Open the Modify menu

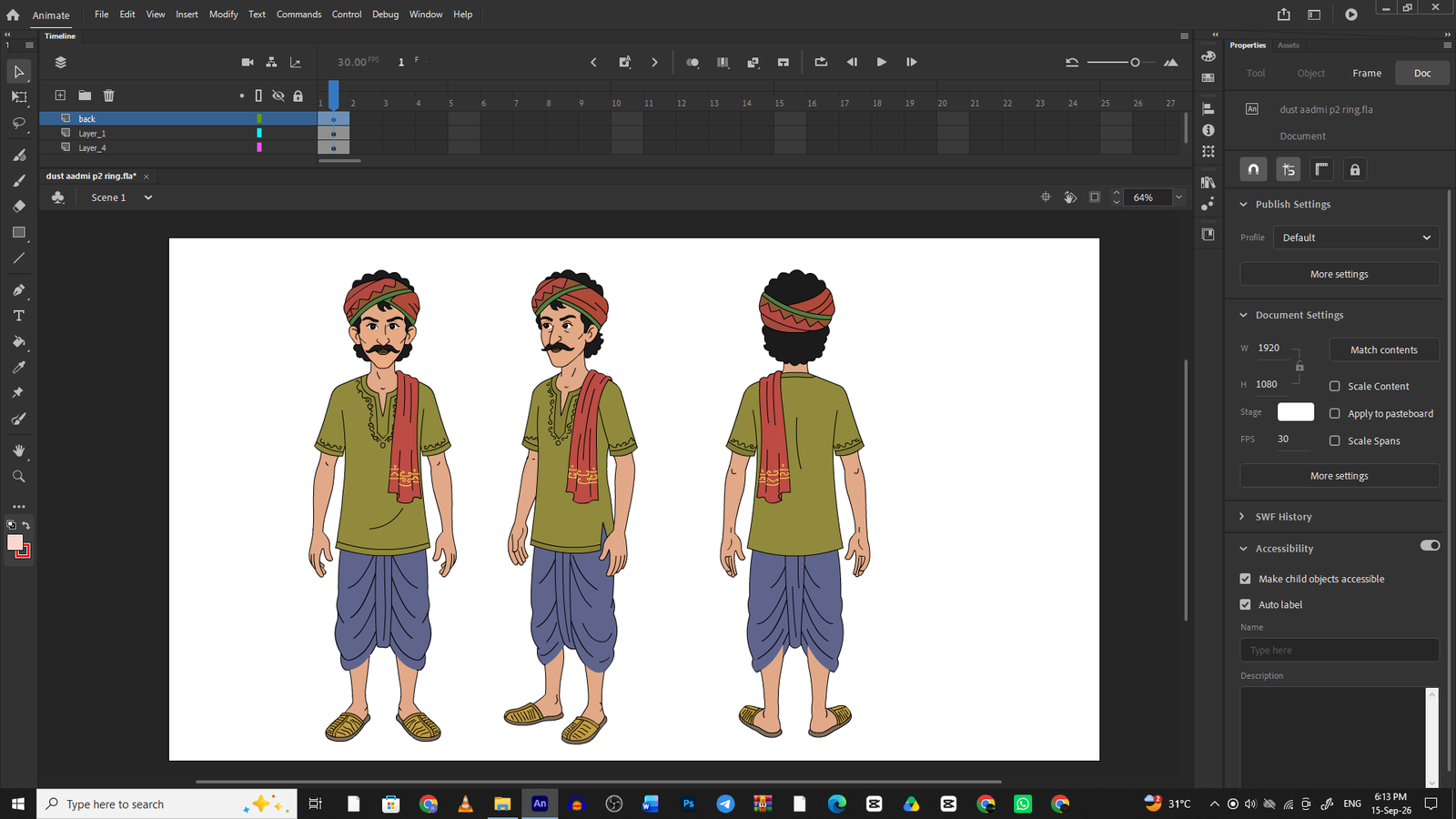click(223, 15)
